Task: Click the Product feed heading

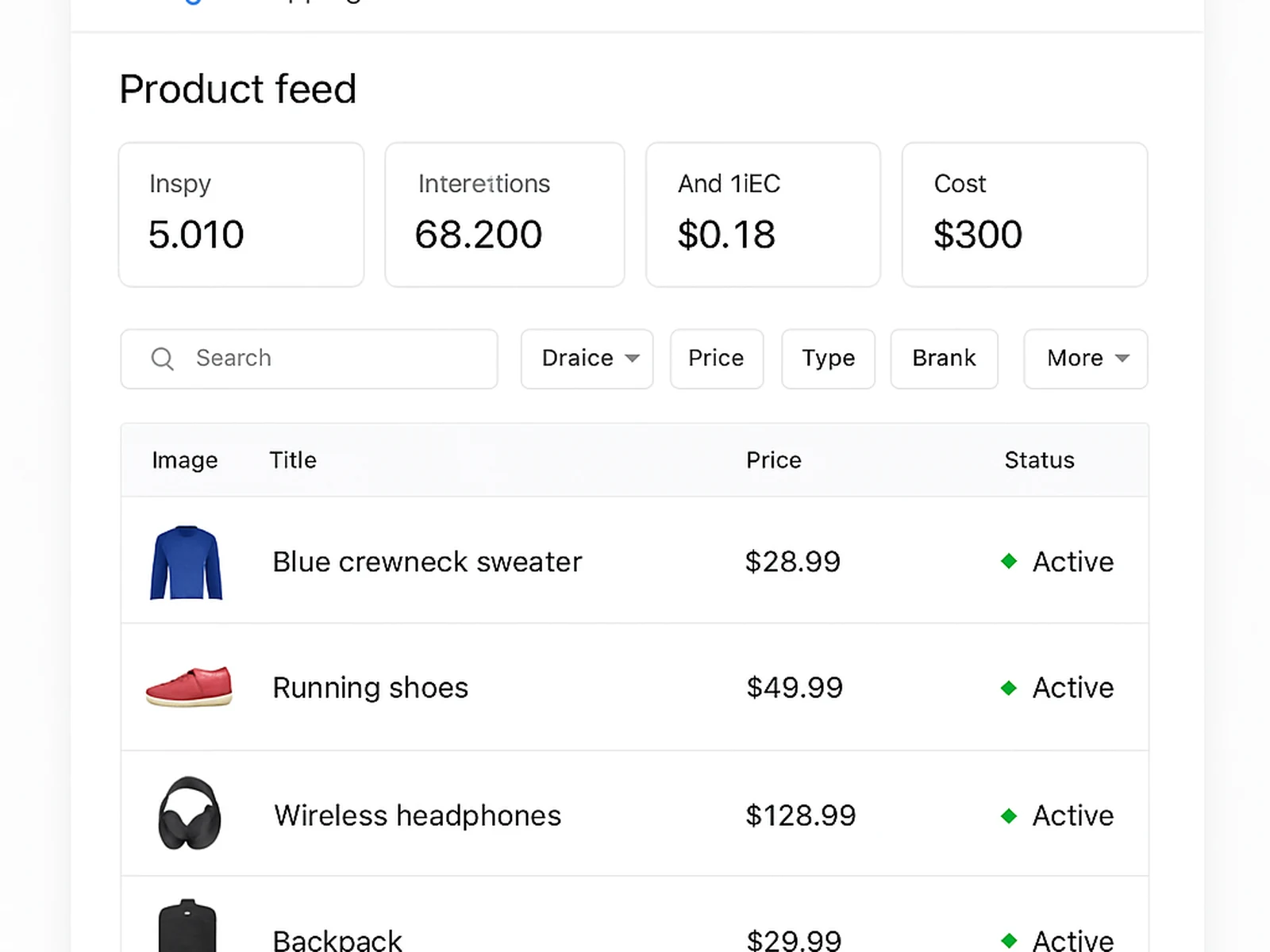Action: (x=237, y=89)
